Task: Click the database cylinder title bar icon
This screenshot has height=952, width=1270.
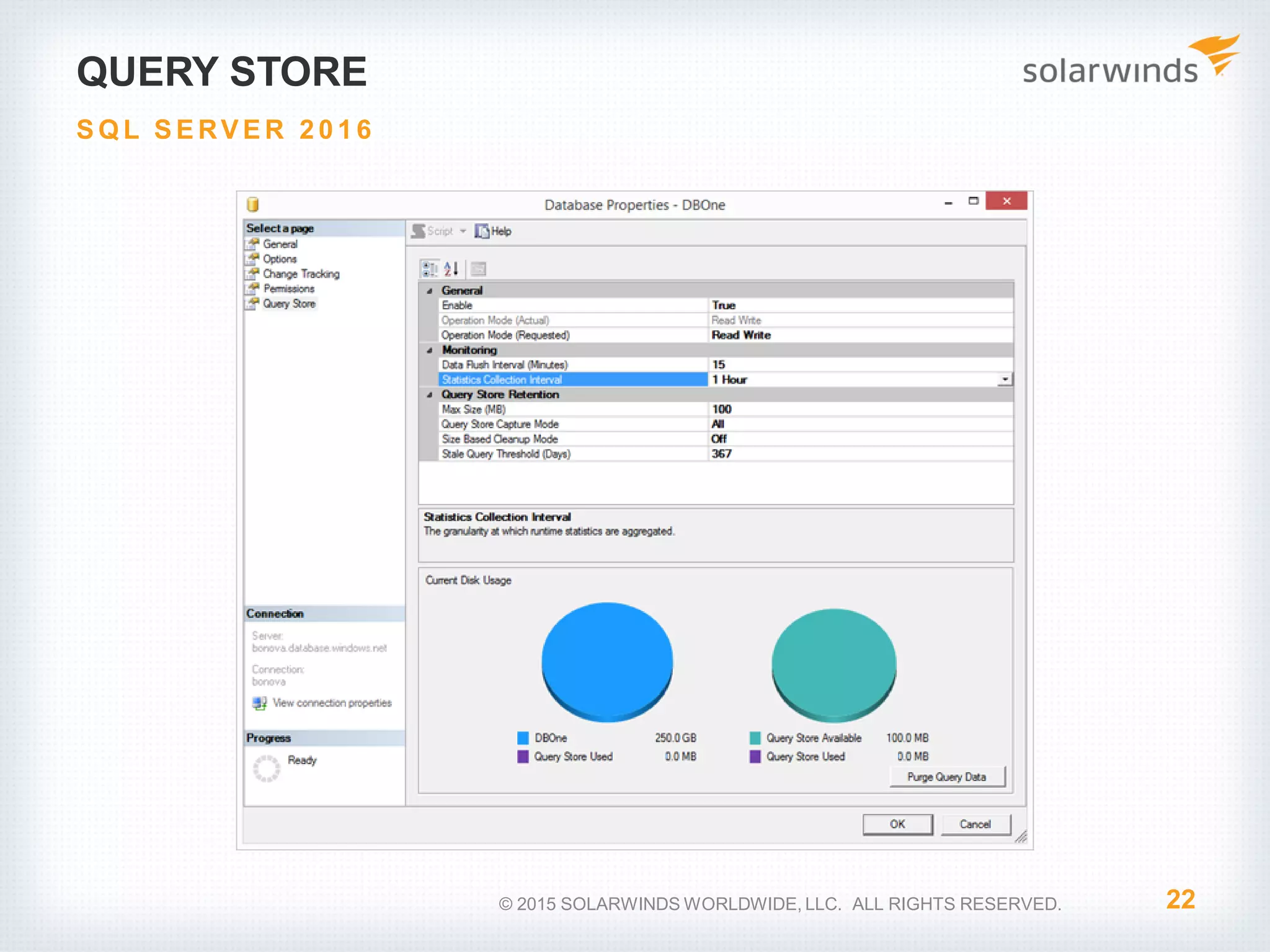Action: (252, 205)
